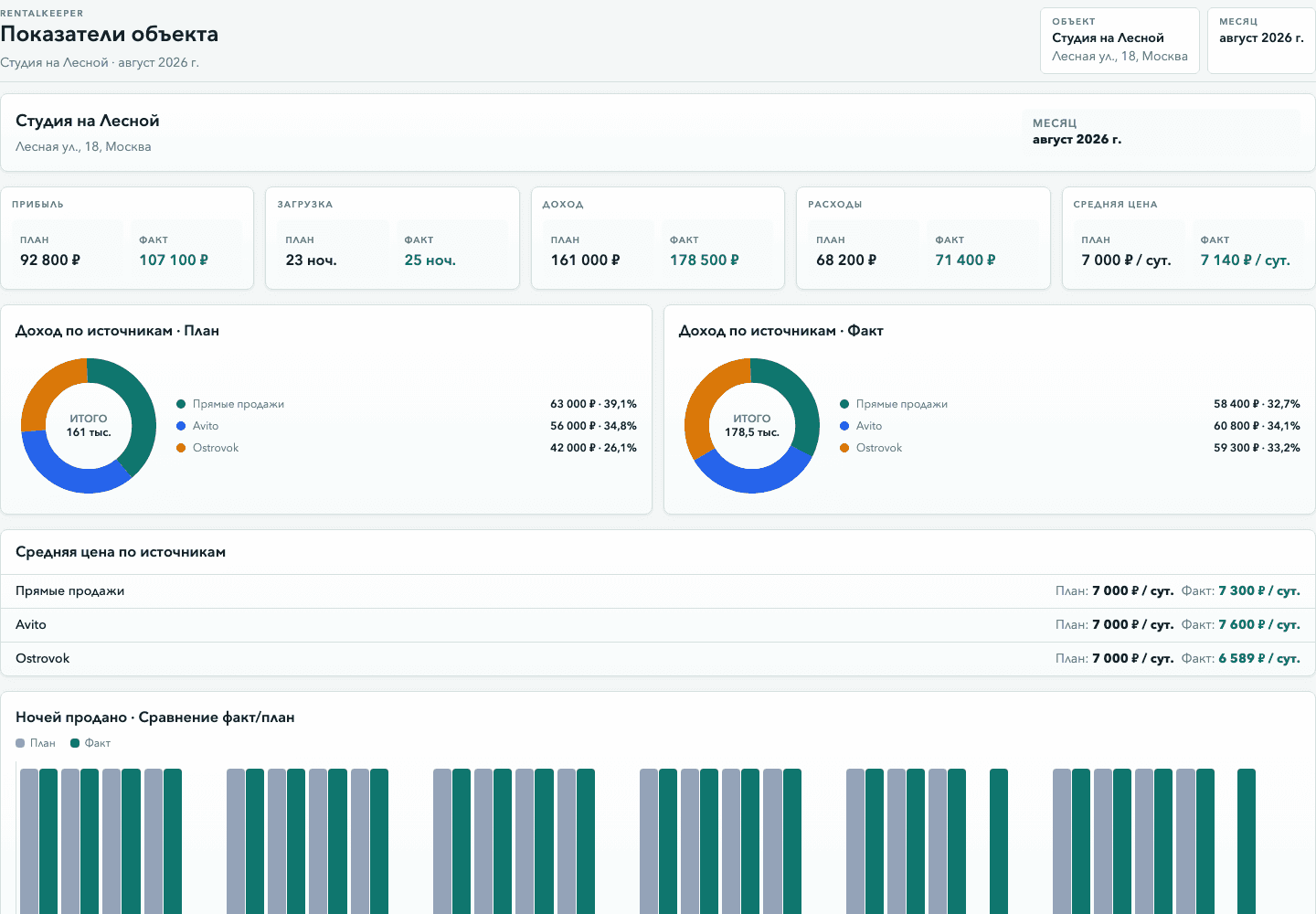The height and width of the screenshot is (914, 1316).
Task: Click the Доход по источникам · Факт title
Action: (780, 331)
